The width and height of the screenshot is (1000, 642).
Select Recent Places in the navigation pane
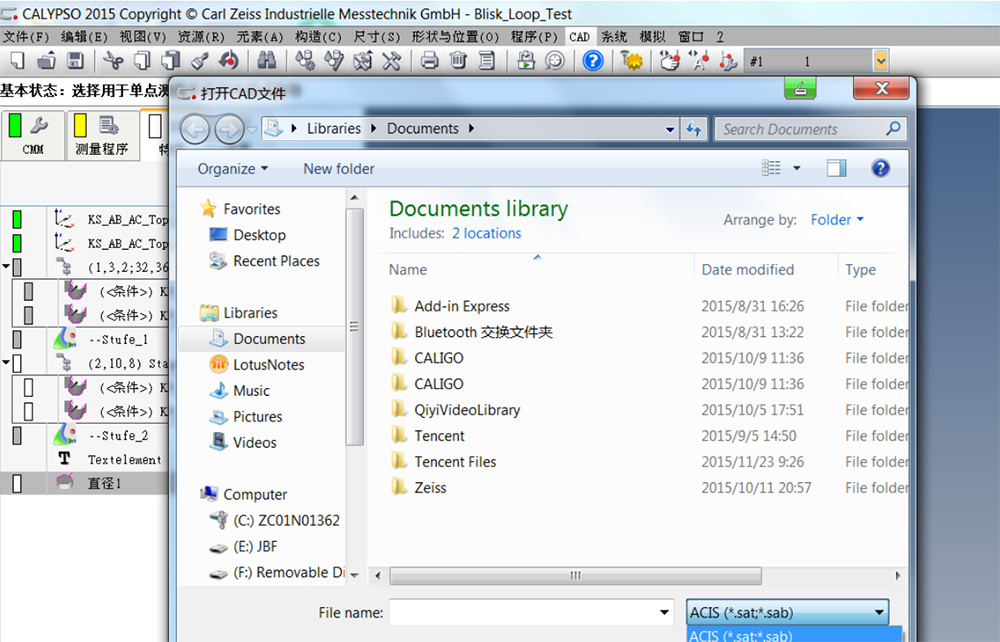point(276,261)
